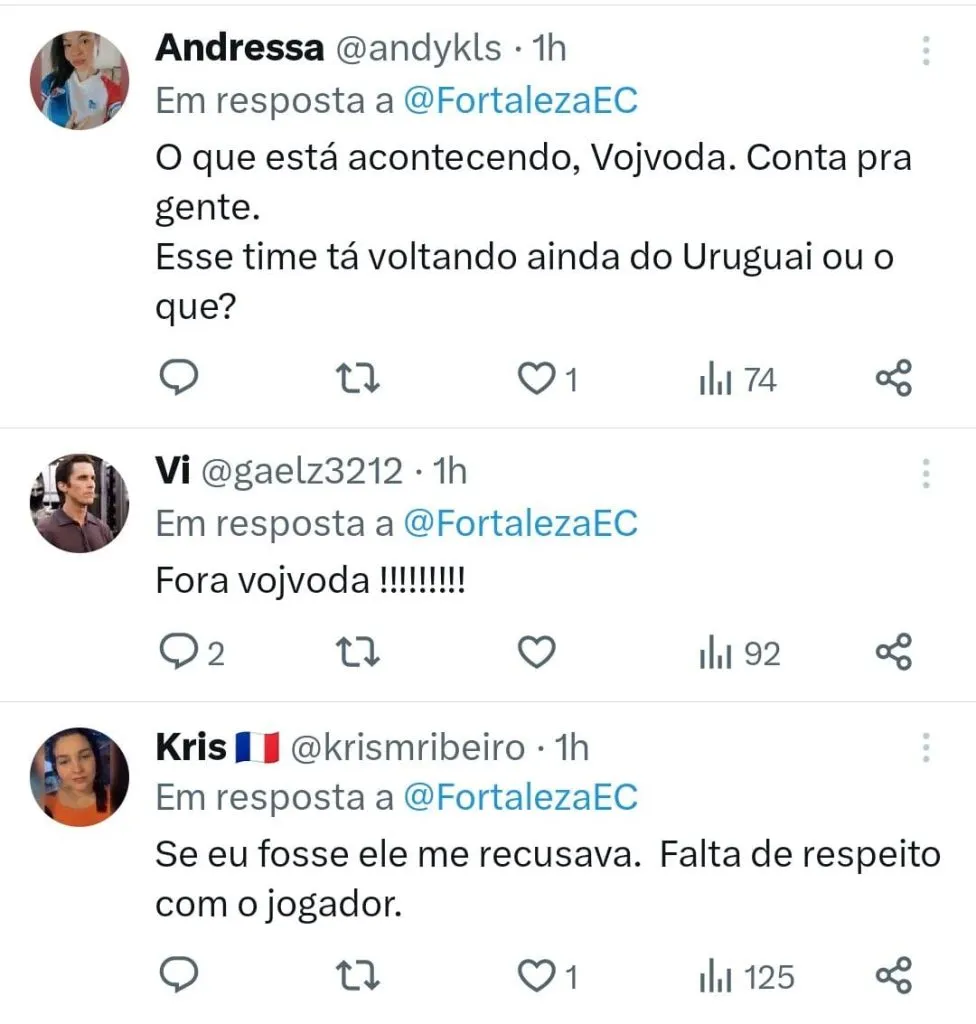Open more options on Vi's tweet
The image size is (976, 1024).
click(926, 473)
